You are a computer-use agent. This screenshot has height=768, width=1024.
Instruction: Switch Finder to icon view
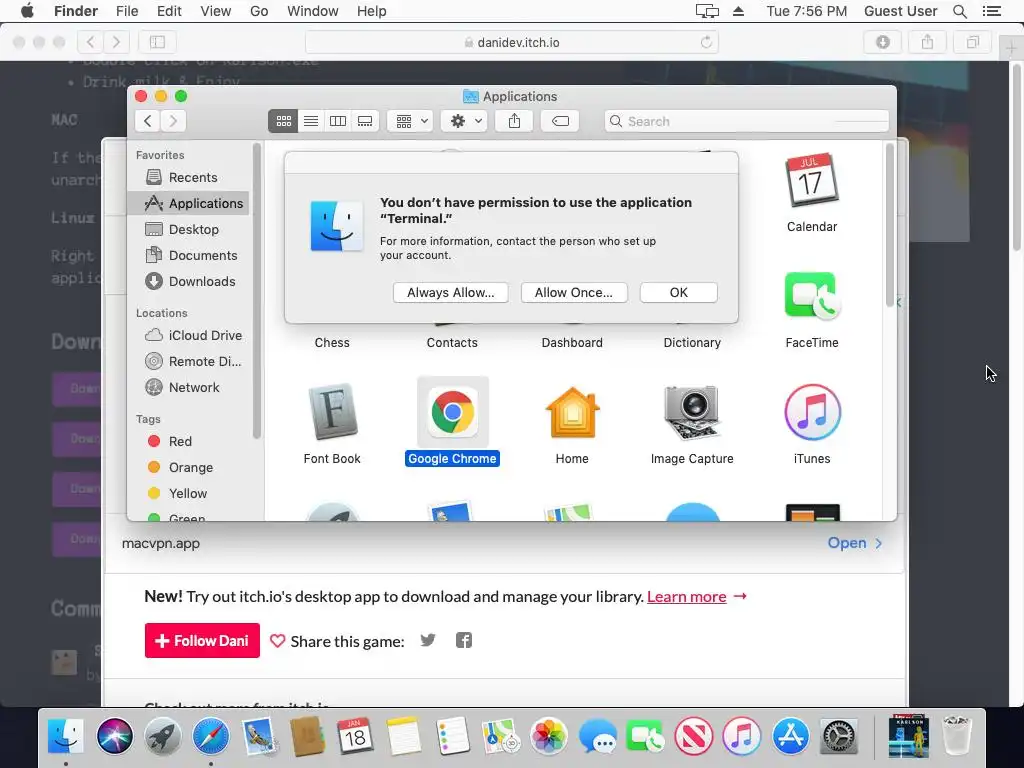tap(283, 121)
